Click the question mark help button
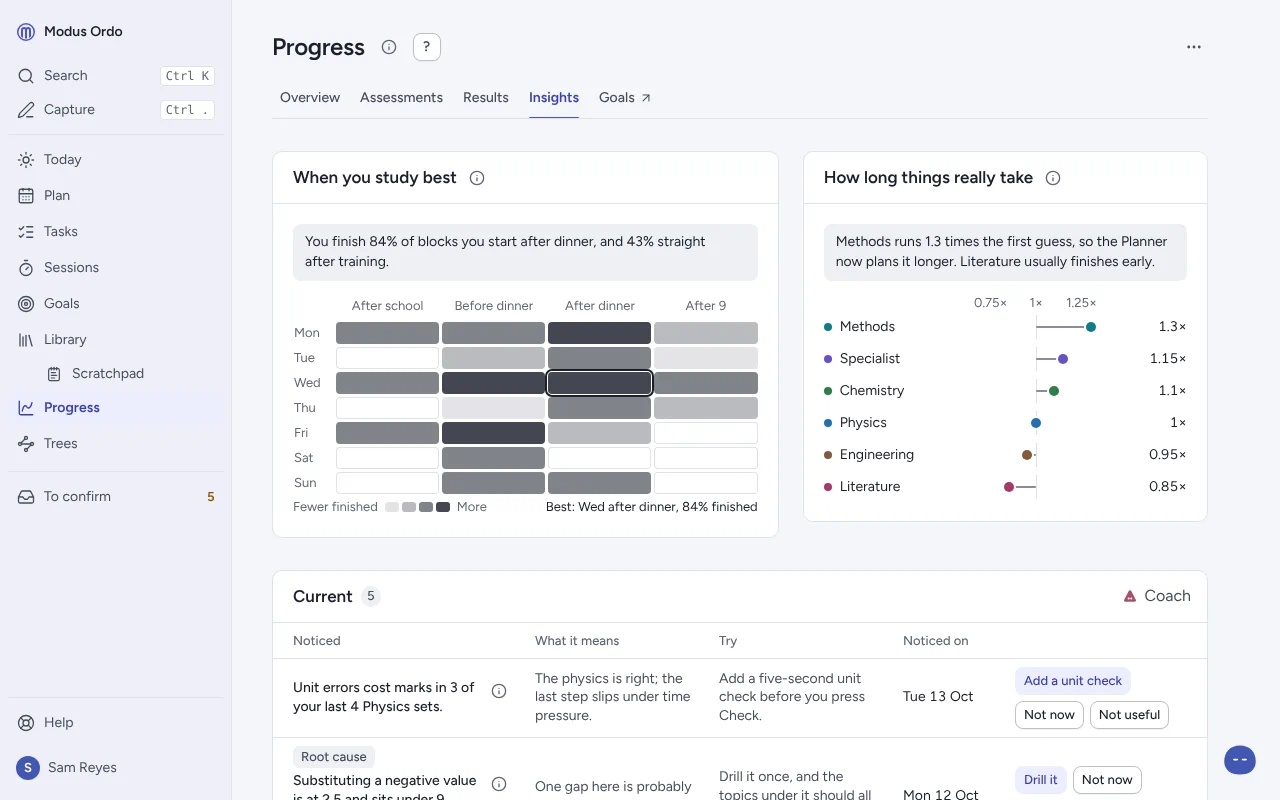The width and height of the screenshot is (1280, 800). pyautogui.click(x=427, y=47)
